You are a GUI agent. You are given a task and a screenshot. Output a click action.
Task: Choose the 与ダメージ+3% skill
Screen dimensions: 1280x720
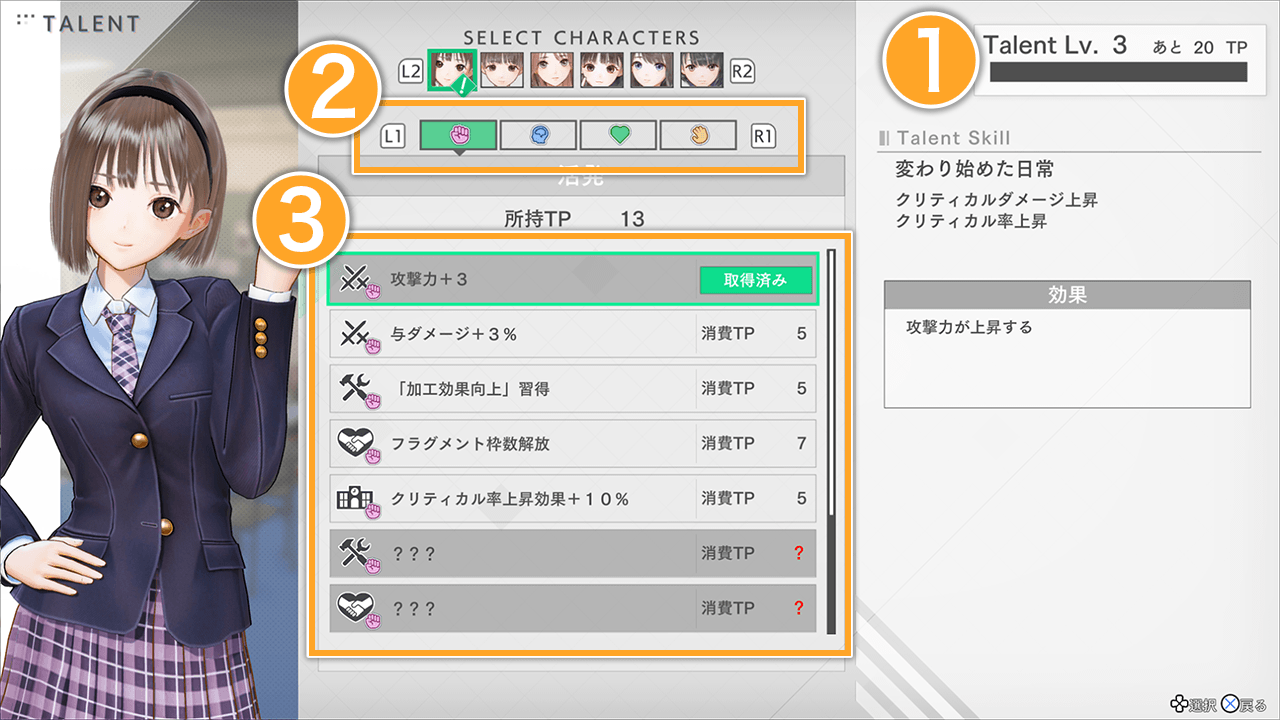(x=573, y=334)
